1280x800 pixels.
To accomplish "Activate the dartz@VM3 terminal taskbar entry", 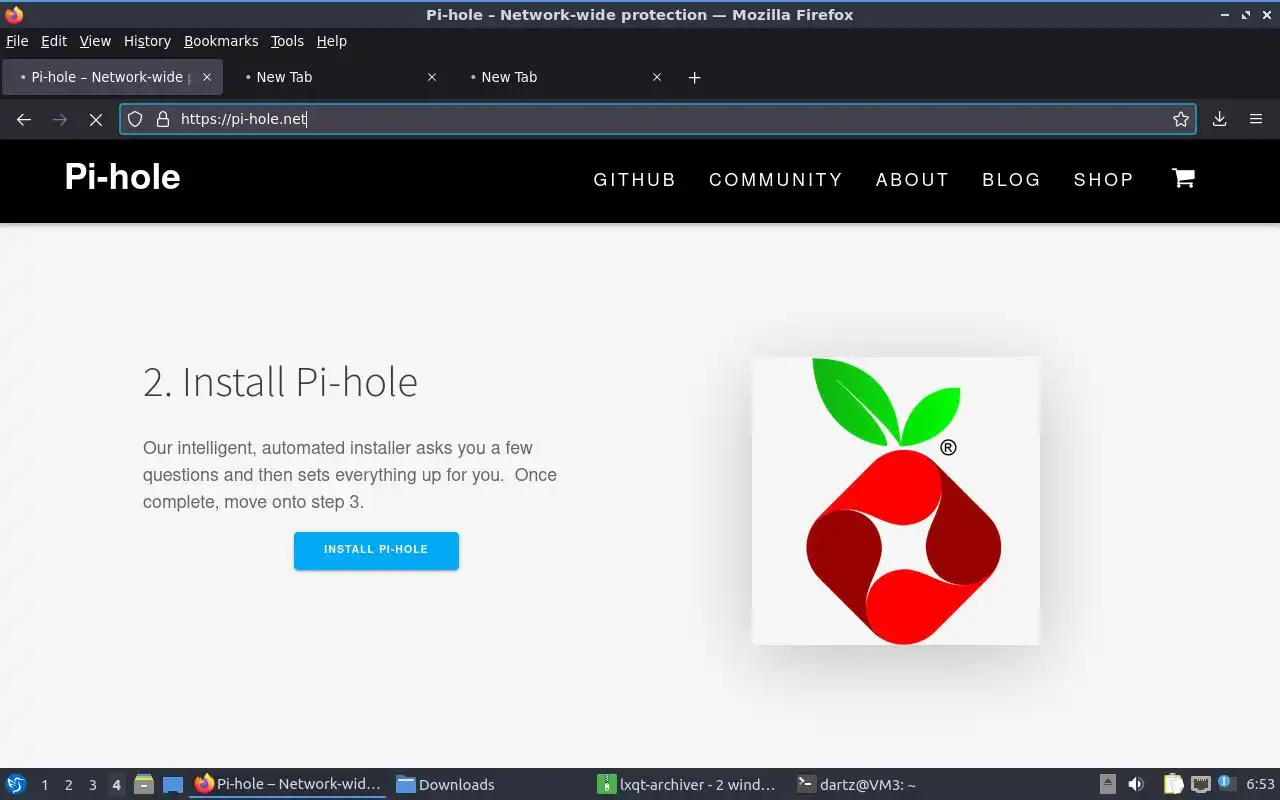I will point(890,784).
